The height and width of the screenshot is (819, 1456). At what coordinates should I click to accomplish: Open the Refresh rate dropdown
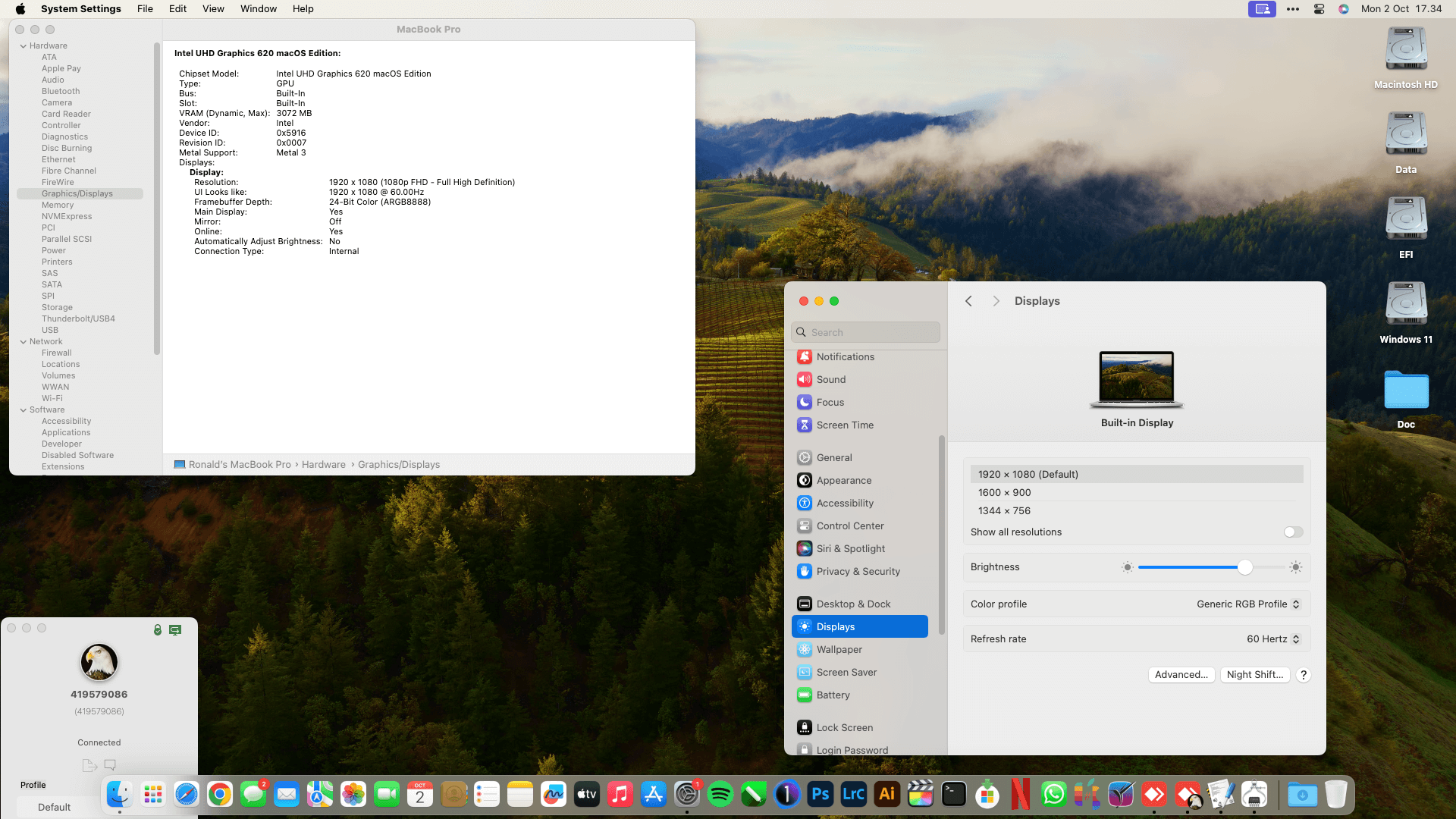[x=1272, y=639]
